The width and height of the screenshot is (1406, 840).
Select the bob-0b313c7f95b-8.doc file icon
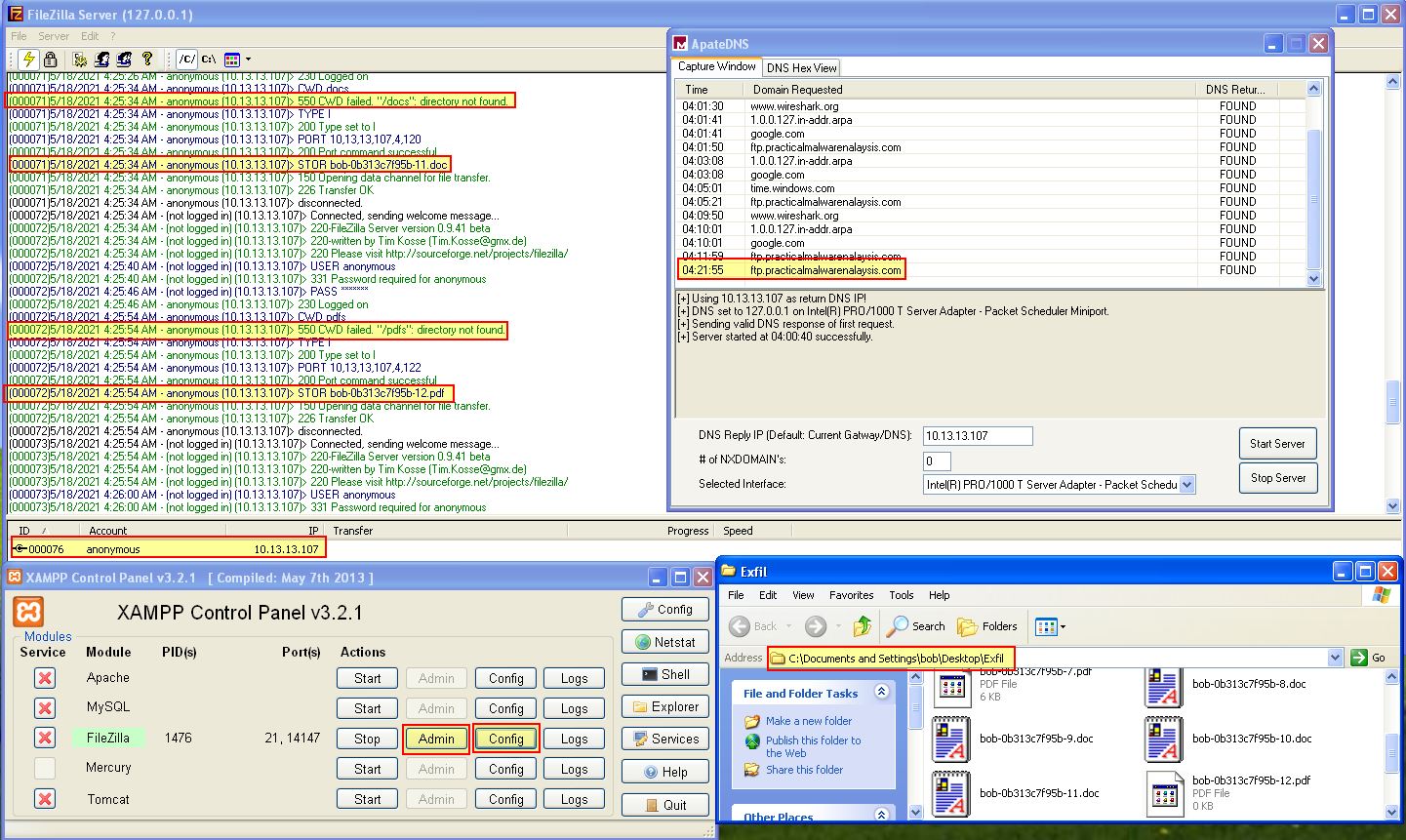(x=1164, y=686)
